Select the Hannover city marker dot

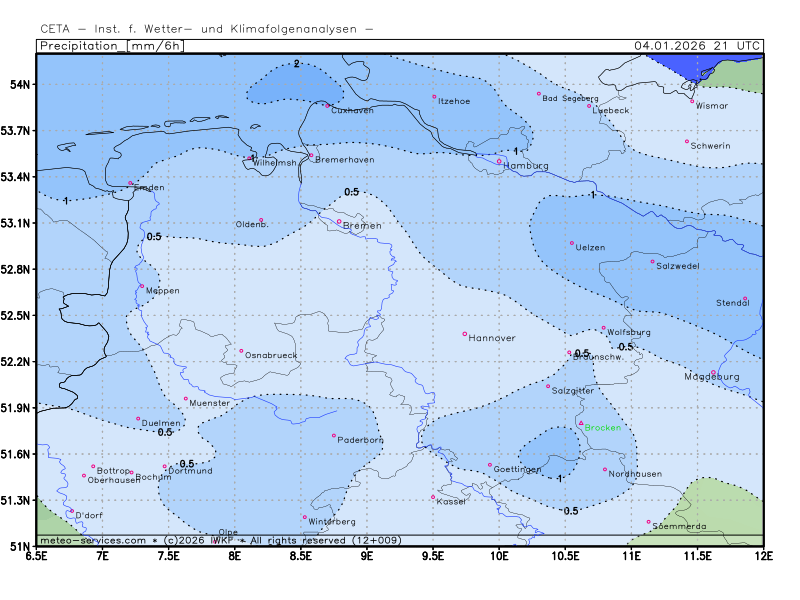click(x=465, y=334)
